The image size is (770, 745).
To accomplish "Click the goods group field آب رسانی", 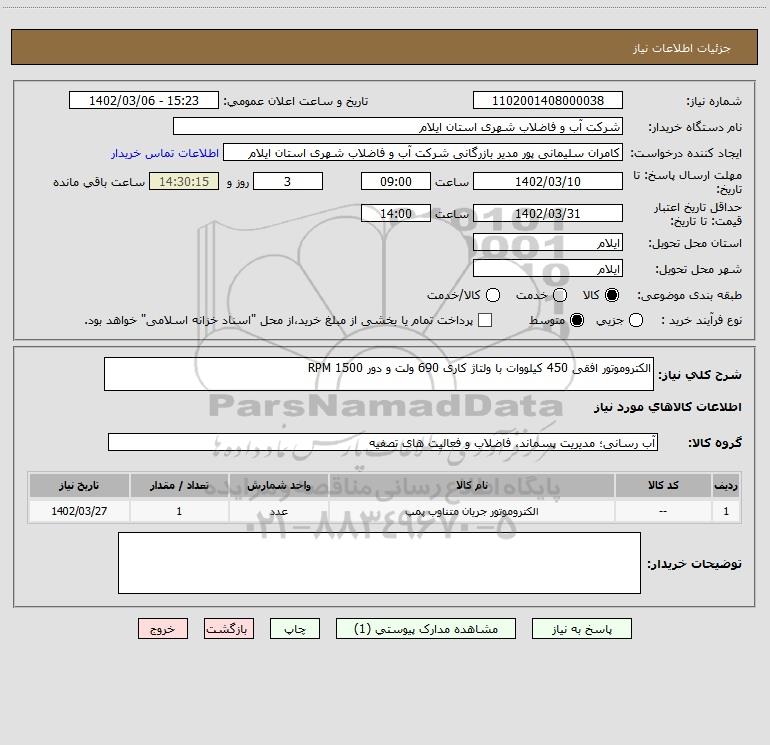I will click(383, 442).
